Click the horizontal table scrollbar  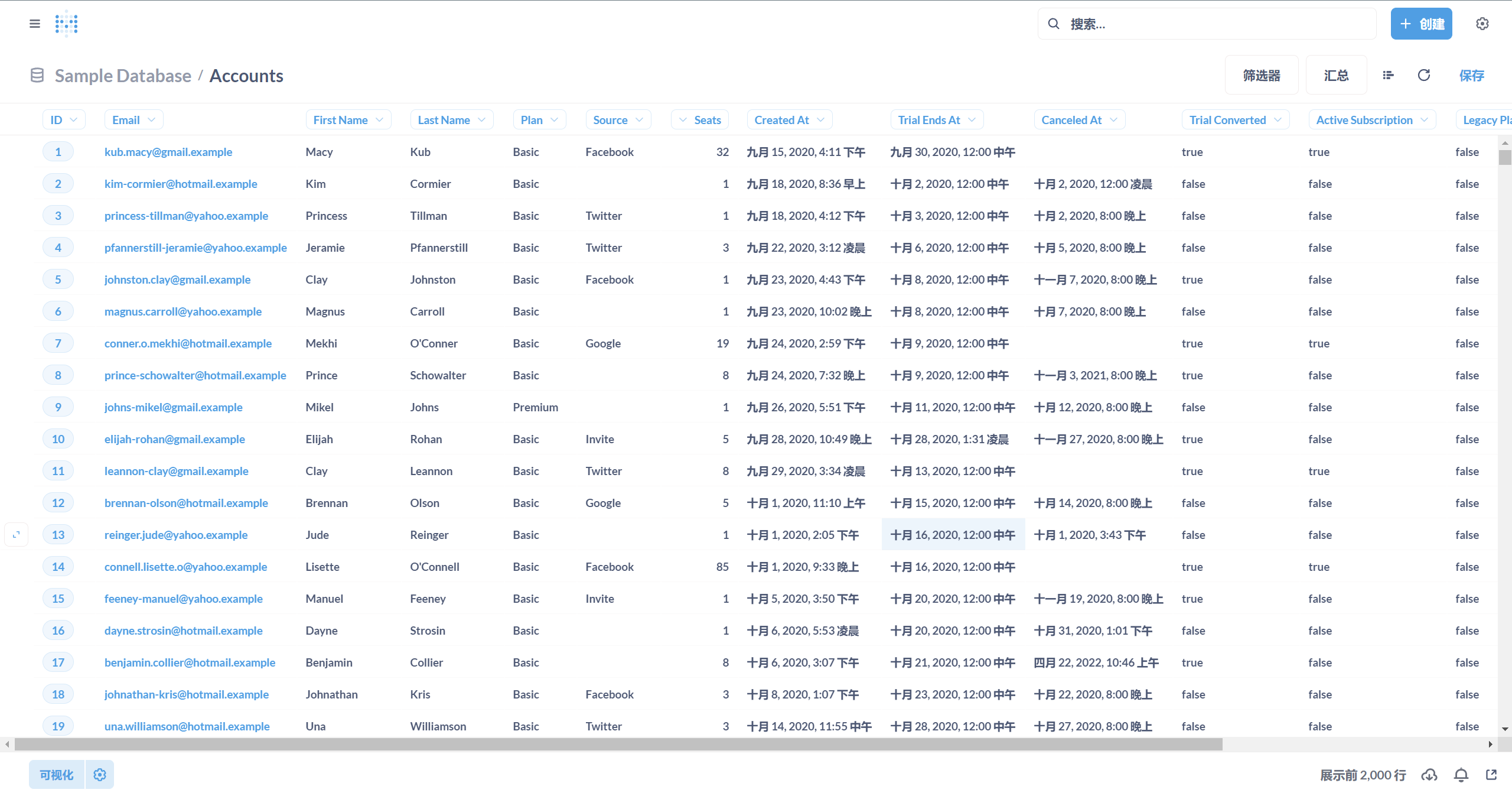(x=618, y=745)
